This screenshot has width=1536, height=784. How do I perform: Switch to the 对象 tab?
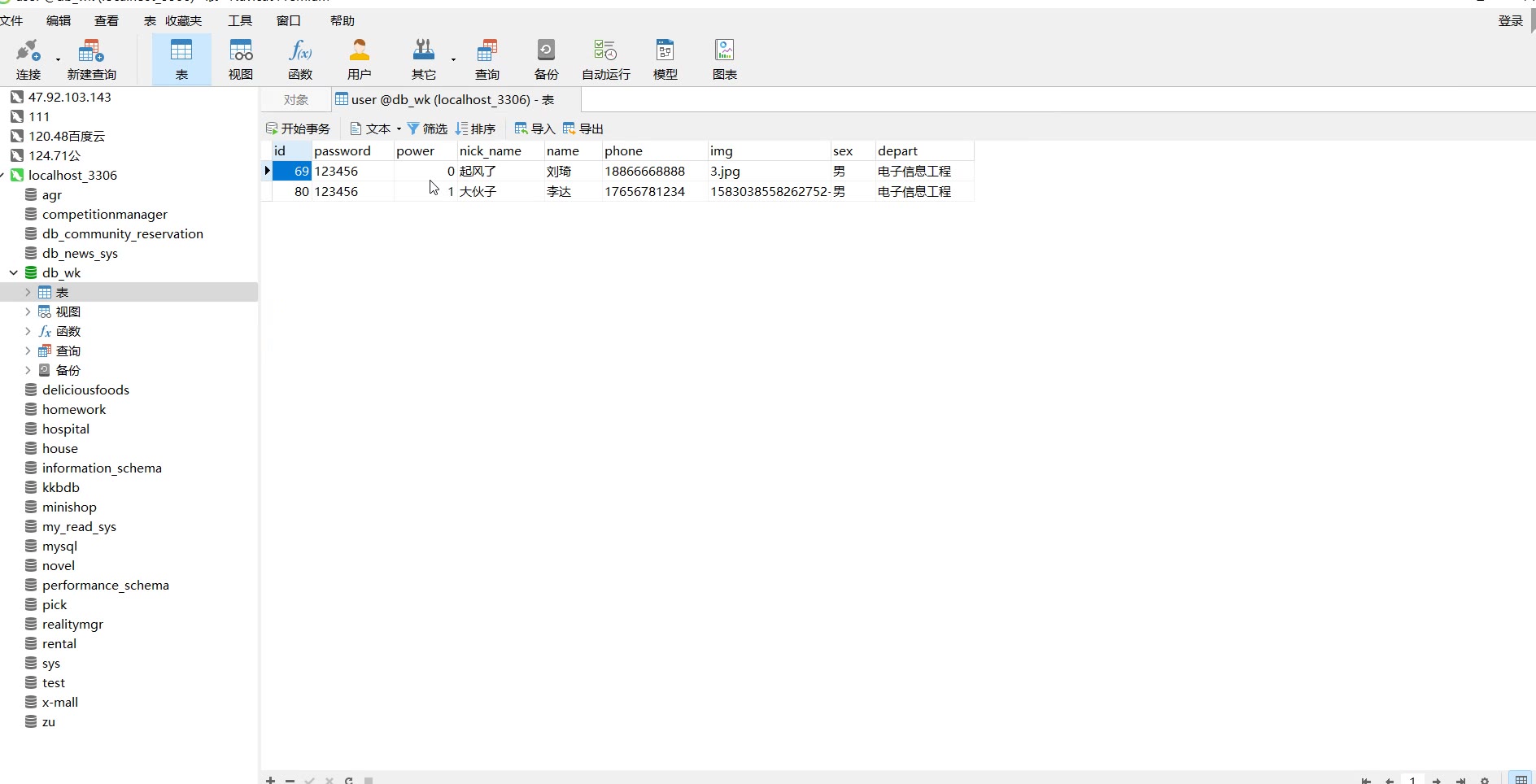[296, 99]
